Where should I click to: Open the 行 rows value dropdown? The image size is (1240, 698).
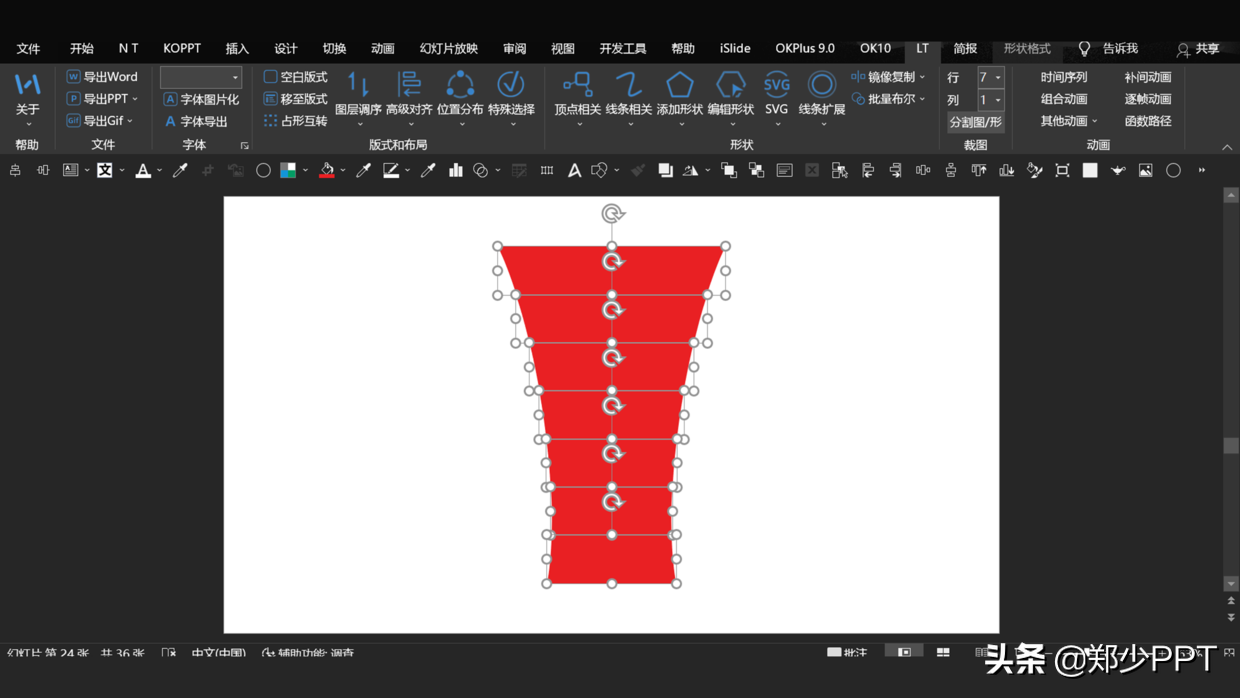pyautogui.click(x=998, y=77)
